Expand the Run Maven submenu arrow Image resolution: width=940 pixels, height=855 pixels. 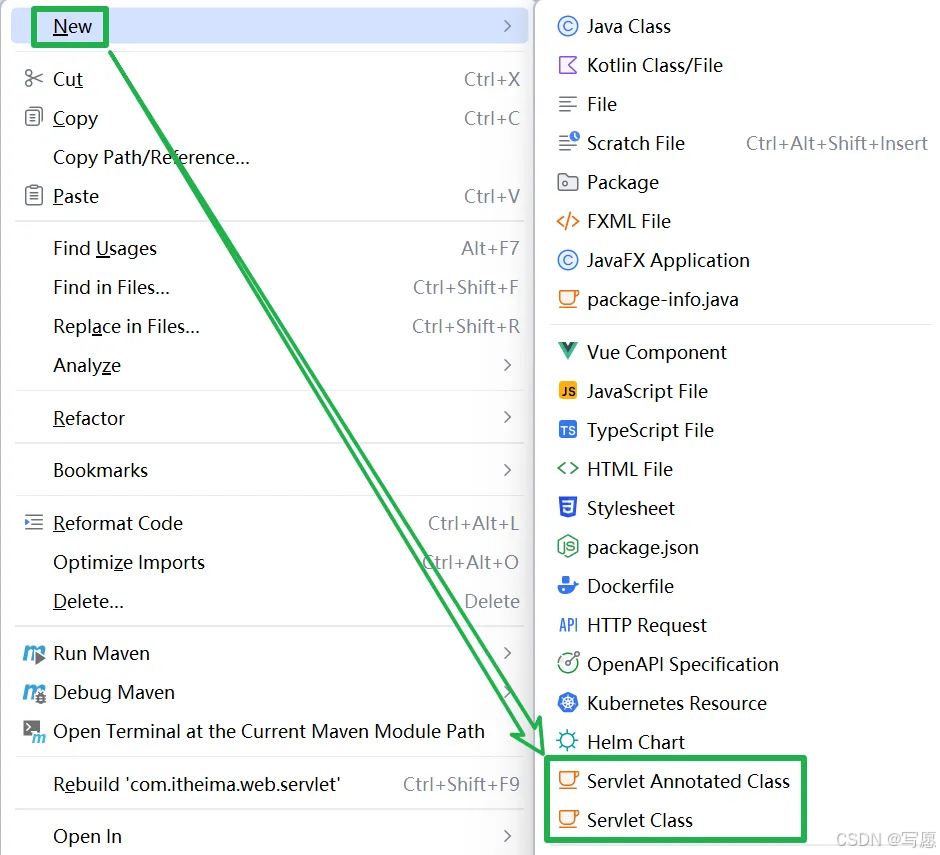[x=507, y=653]
